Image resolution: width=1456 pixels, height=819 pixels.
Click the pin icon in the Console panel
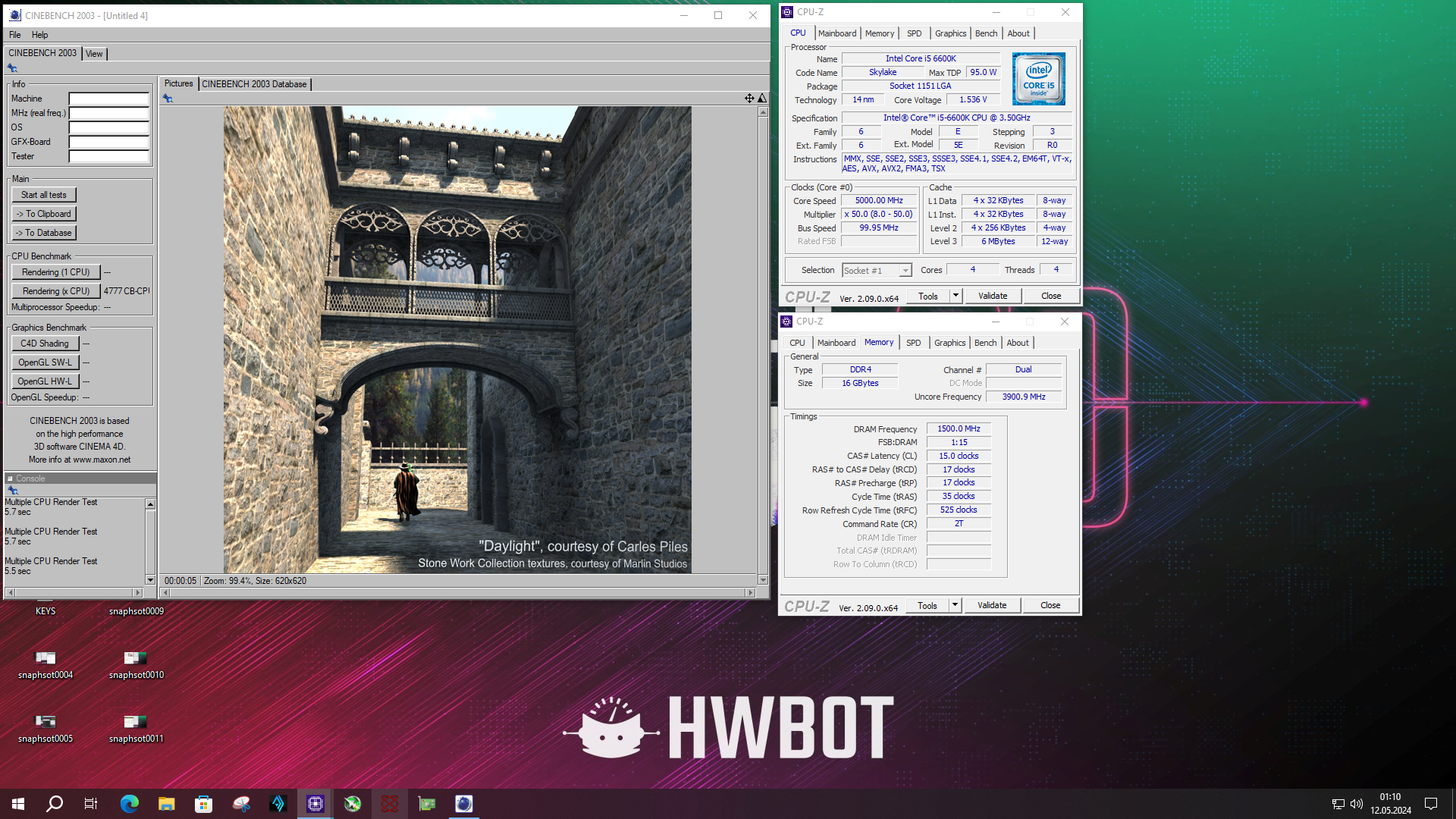12,491
